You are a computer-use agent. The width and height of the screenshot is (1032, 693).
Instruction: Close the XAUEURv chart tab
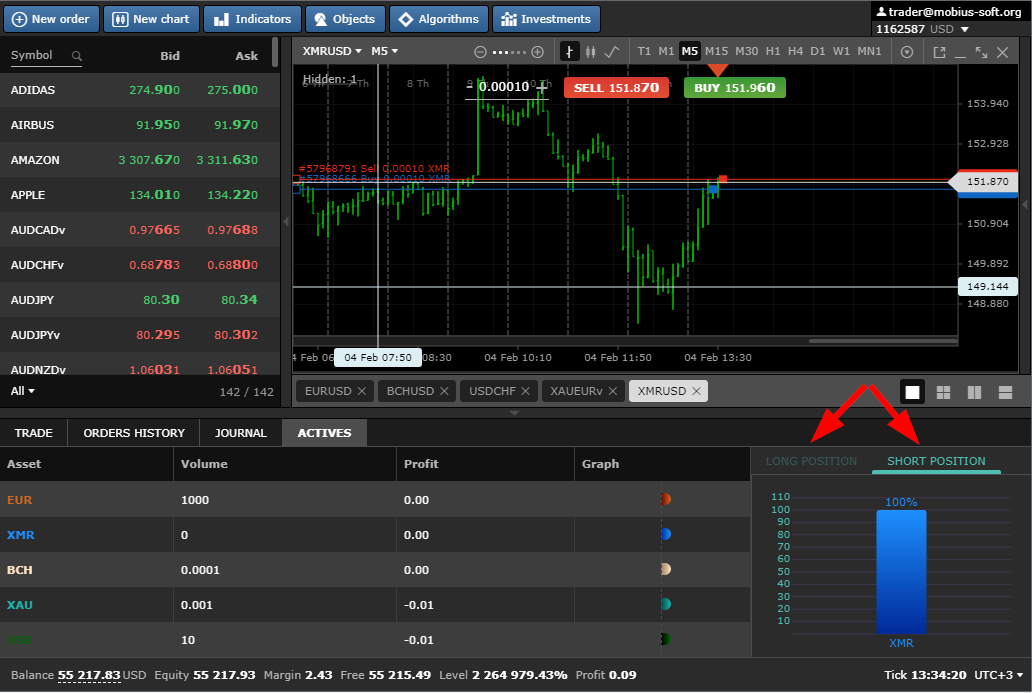[613, 391]
